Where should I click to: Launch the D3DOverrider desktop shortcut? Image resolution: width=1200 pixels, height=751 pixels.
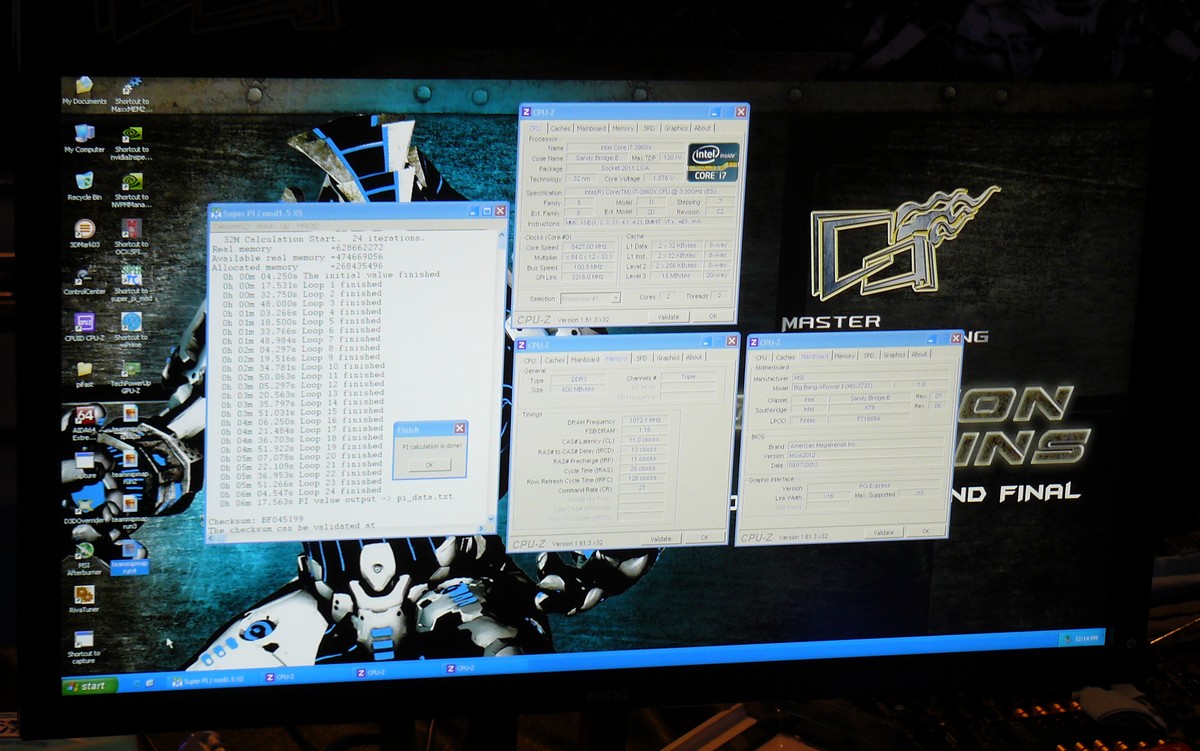pos(84,508)
